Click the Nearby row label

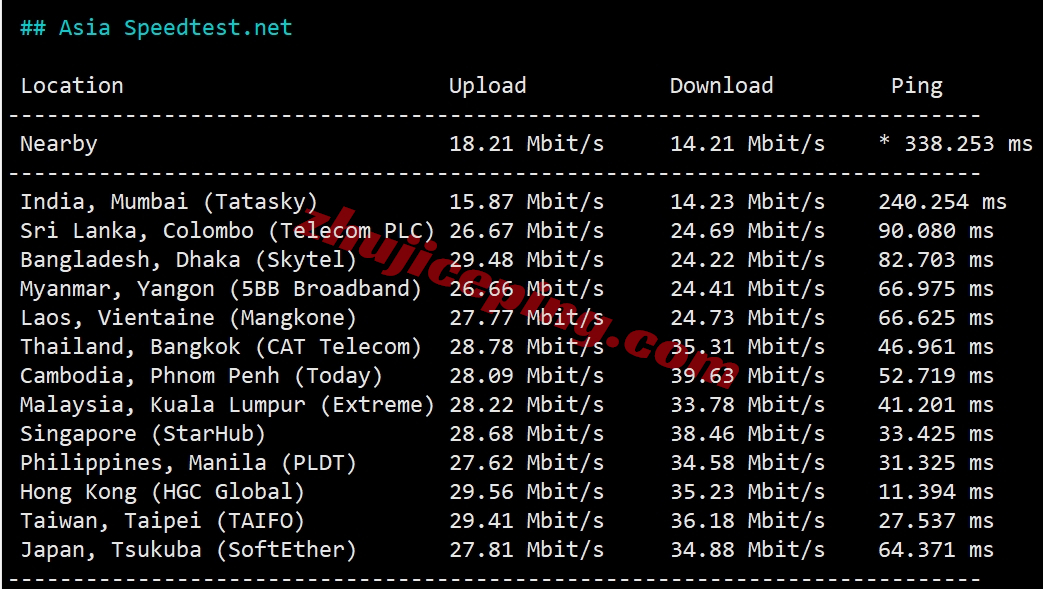coord(59,144)
